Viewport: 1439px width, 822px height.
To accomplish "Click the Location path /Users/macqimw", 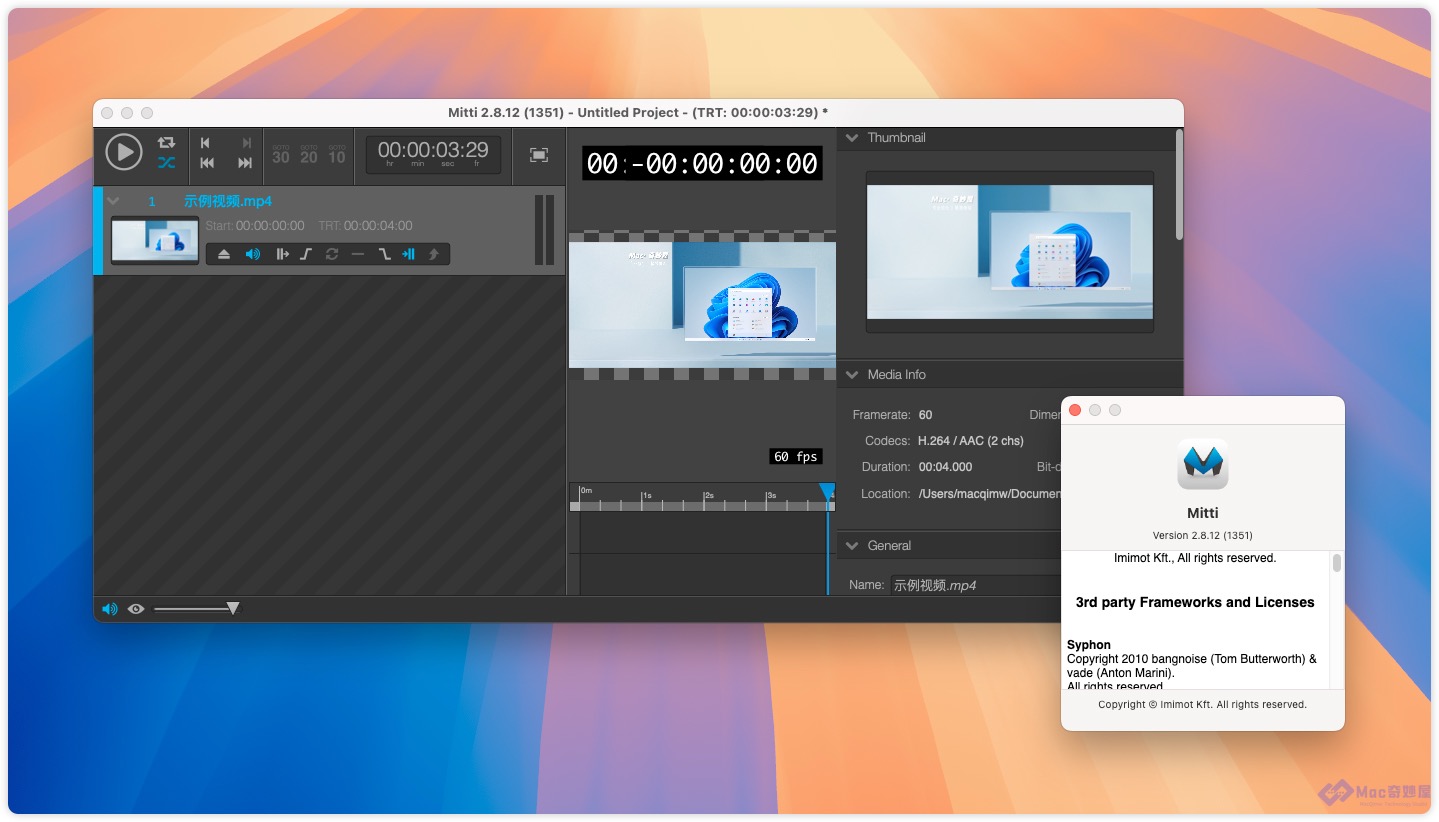I will (989, 494).
